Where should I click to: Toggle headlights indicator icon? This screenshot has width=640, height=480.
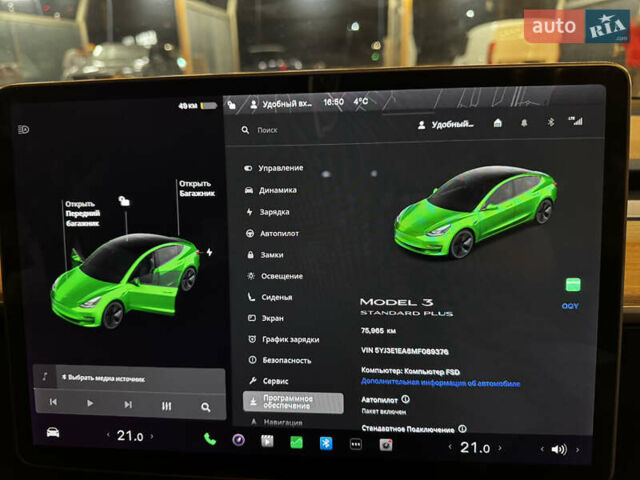(x=24, y=129)
